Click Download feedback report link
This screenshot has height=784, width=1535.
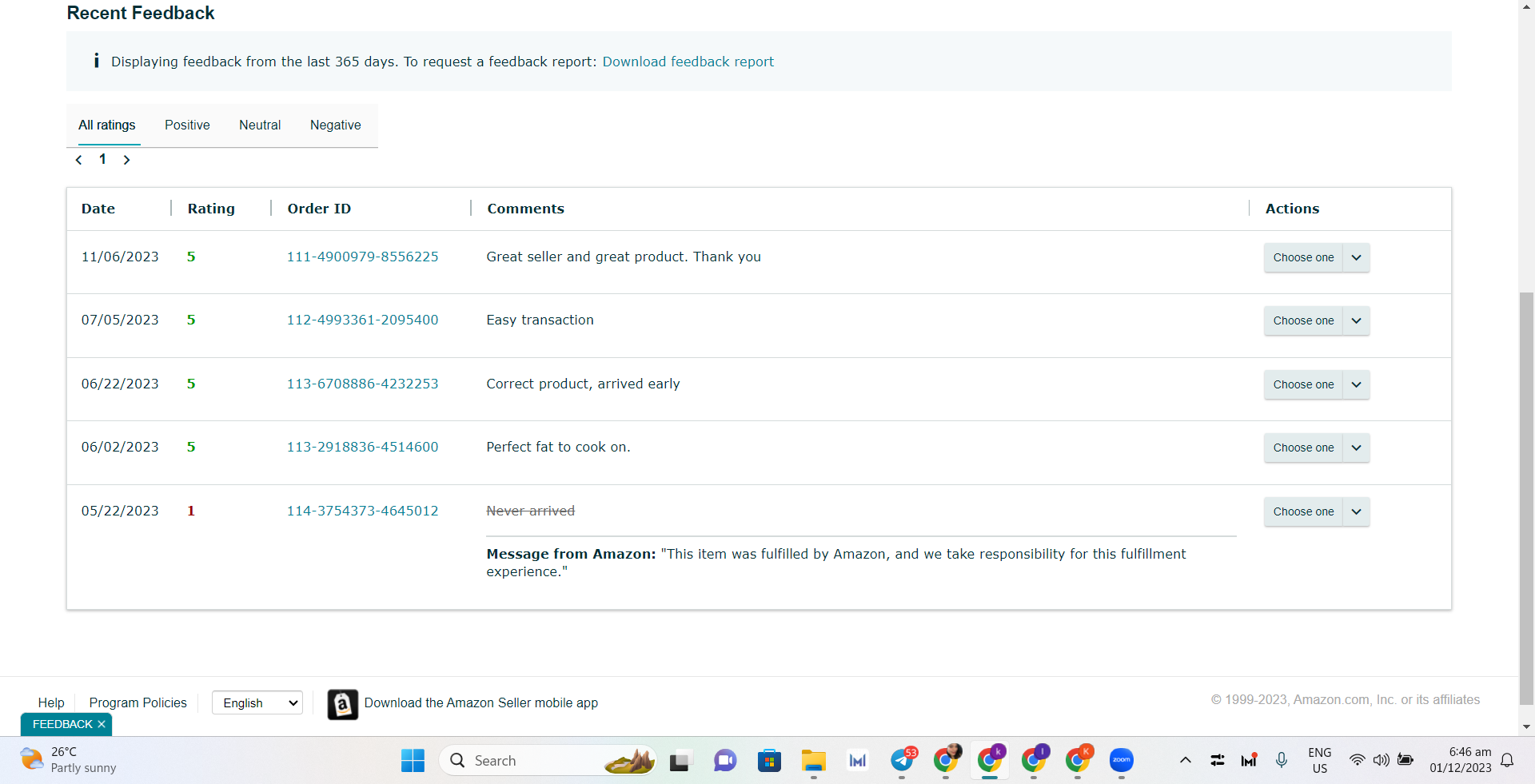(x=688, y=62)
